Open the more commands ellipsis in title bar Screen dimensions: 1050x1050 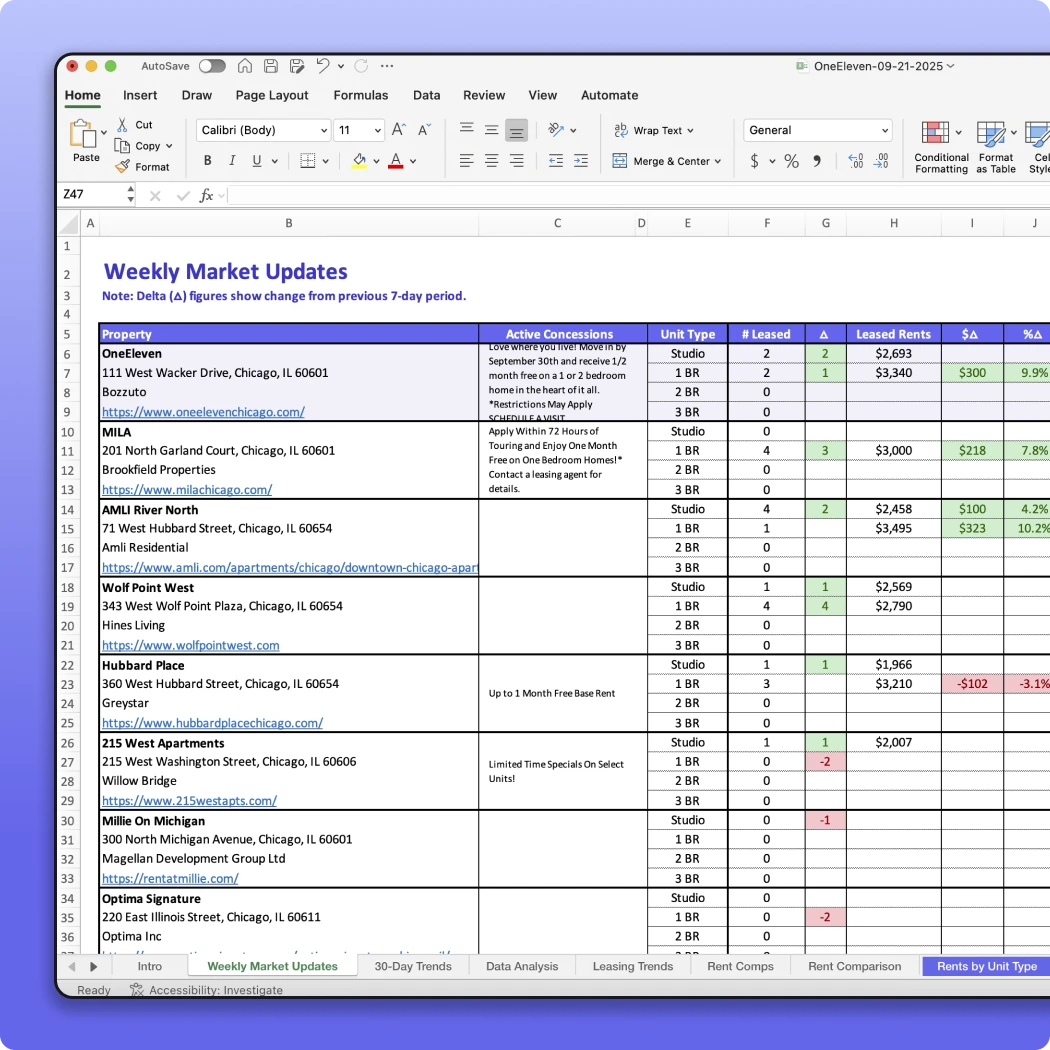387,66
